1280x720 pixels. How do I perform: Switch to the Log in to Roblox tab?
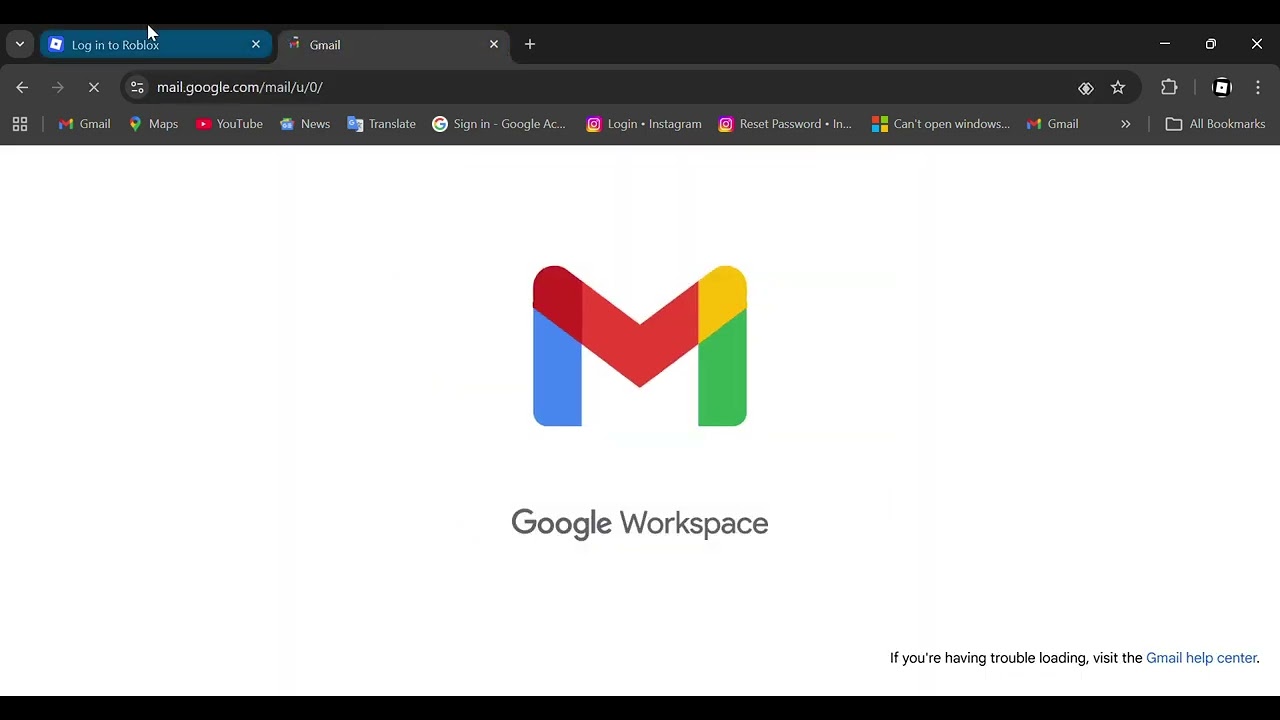point(155,45)
